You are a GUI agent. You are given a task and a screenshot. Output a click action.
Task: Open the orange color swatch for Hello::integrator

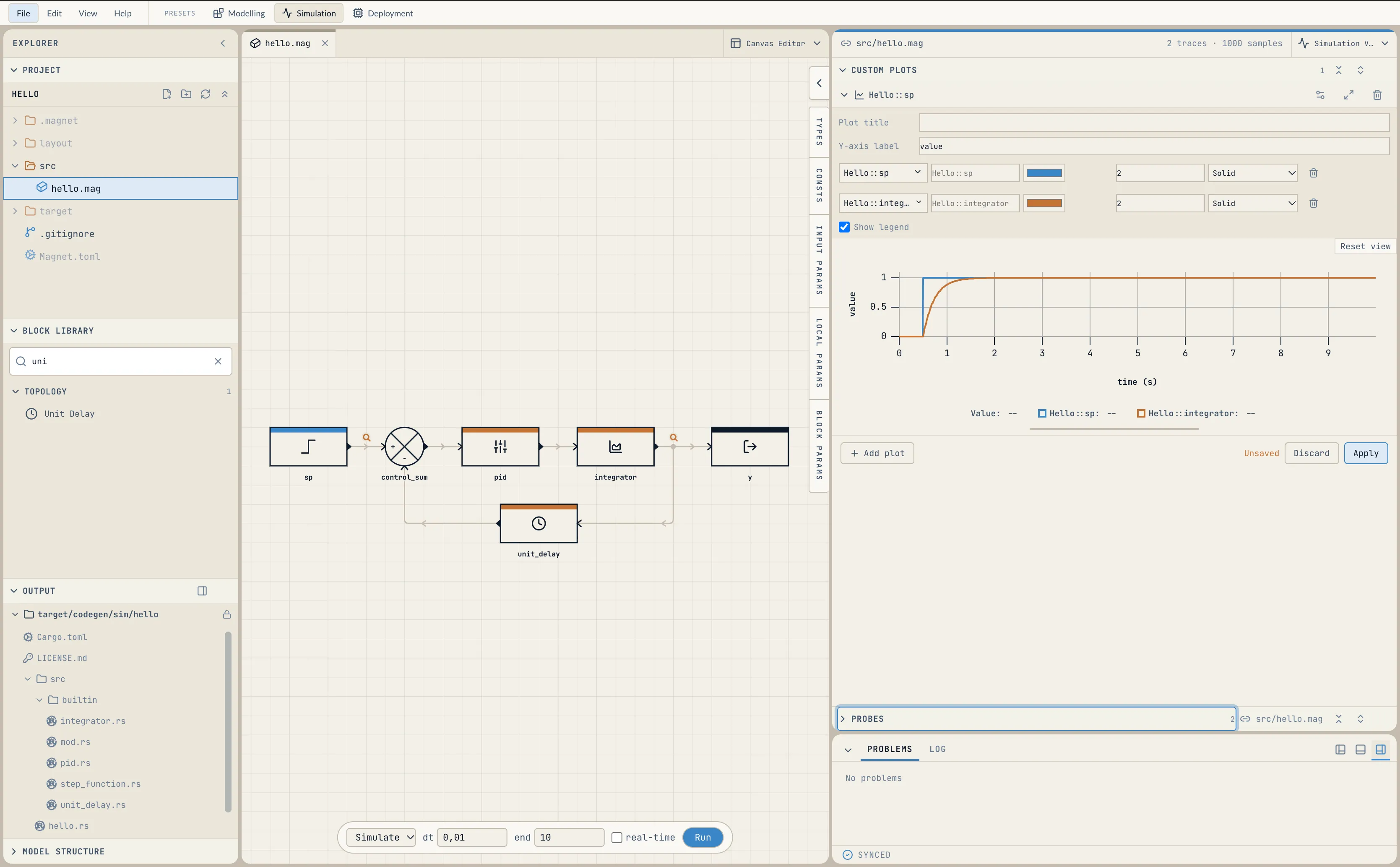1044,204
